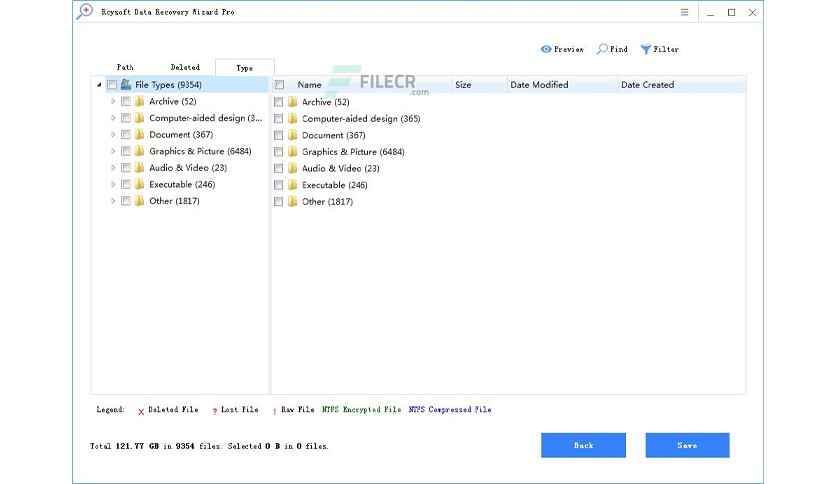Screen dimensions: 836x484
Task: Check Computer-aided design (365) checkbox in right list
Action: point(278,118)
